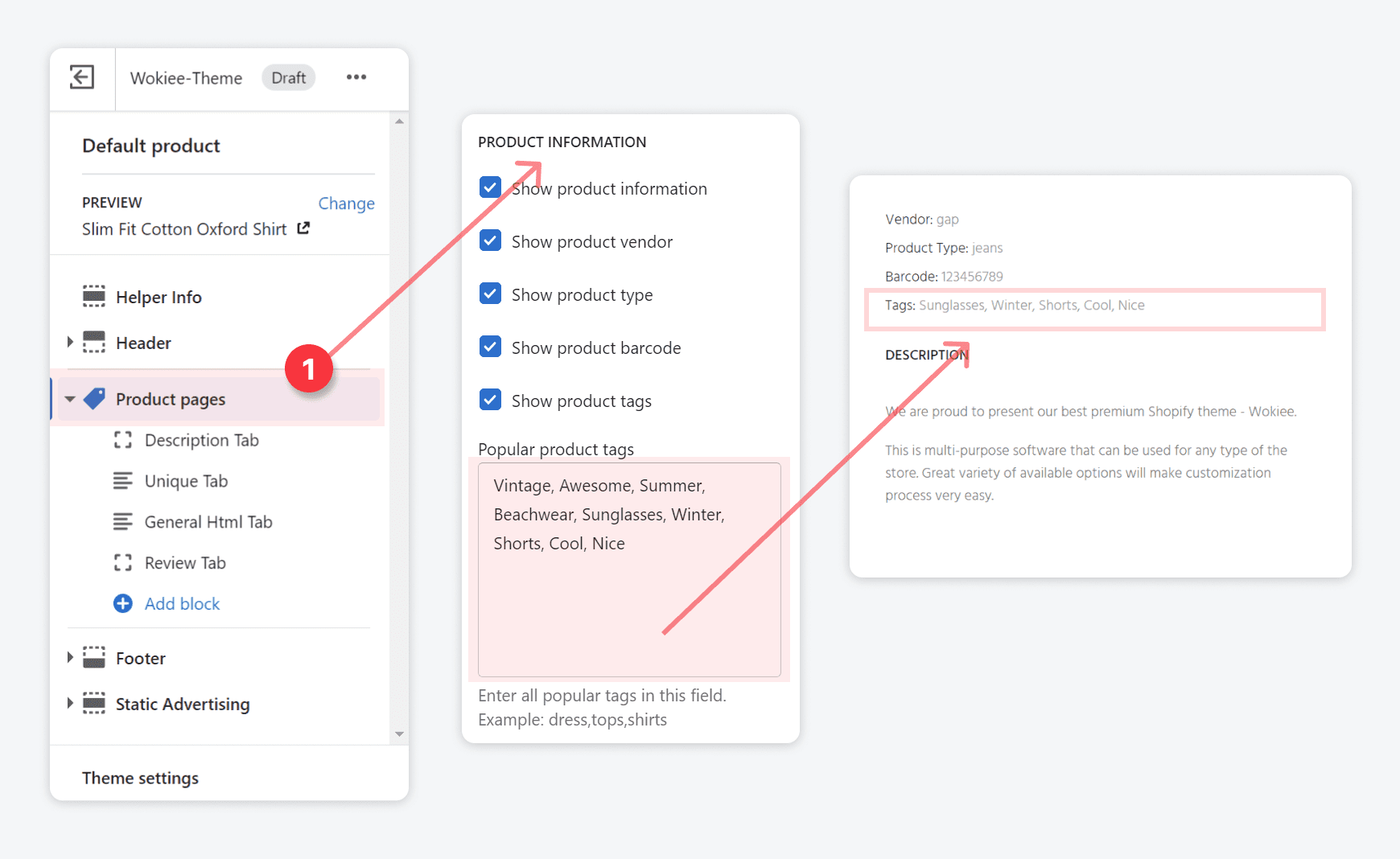
Task: Toggle Show product barcode checkbox
Action: point(490,347)
